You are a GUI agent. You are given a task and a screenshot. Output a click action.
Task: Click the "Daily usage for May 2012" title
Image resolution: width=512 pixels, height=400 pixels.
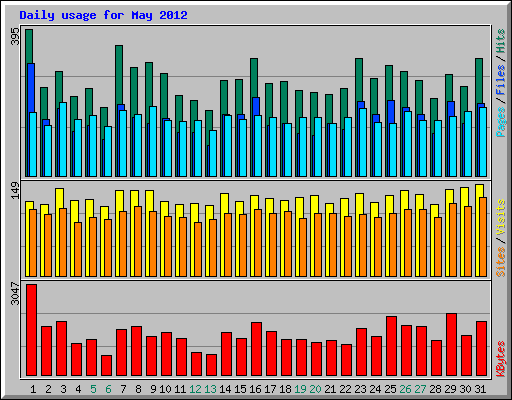[x=103, y=15]
